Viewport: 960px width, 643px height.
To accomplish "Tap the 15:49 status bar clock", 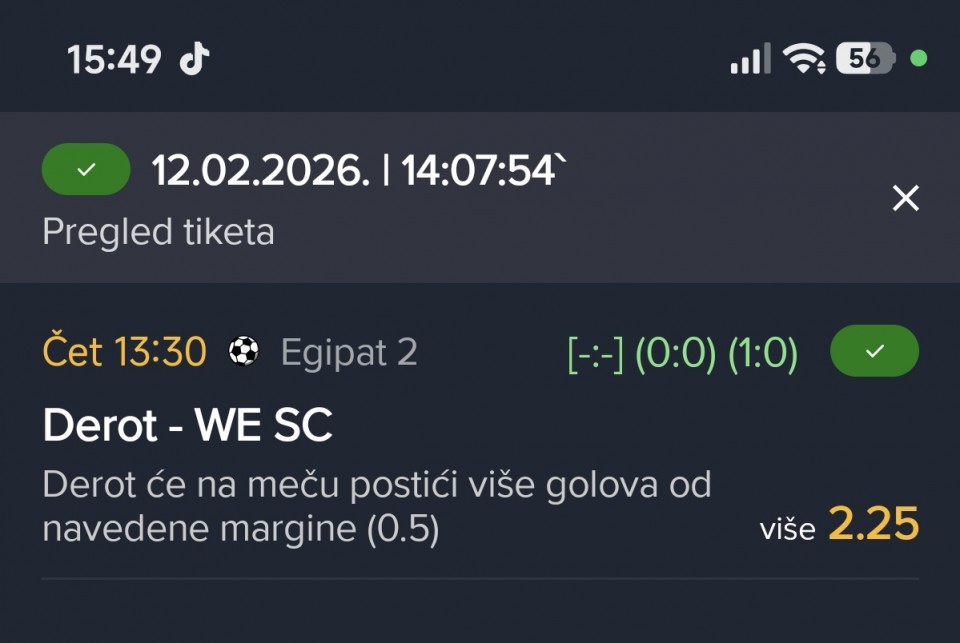I will click(114, 59).
